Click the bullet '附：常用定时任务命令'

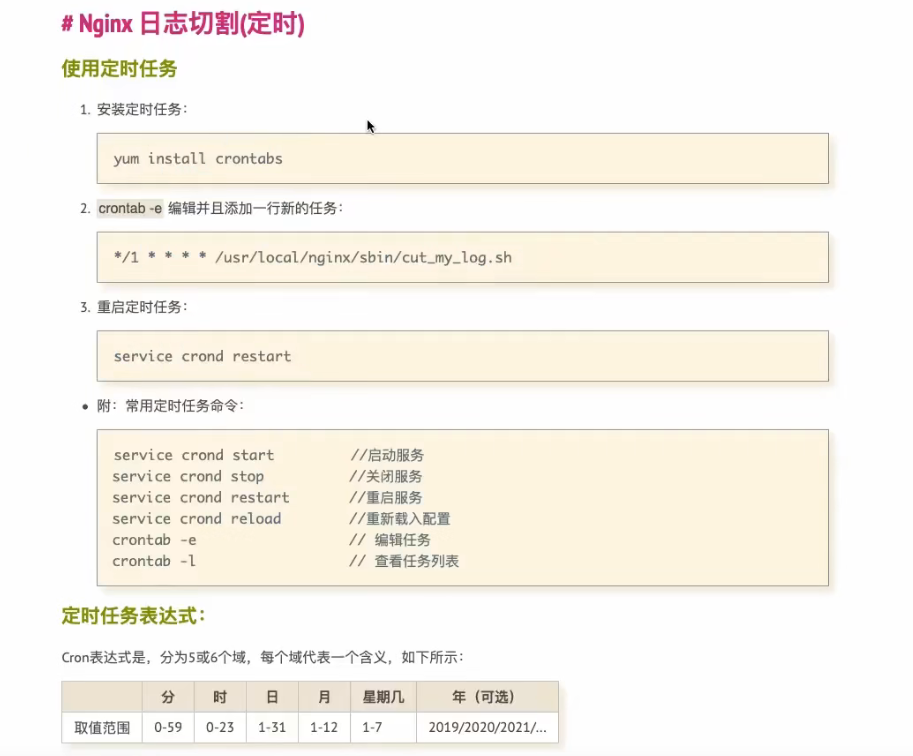pos(170,406)
